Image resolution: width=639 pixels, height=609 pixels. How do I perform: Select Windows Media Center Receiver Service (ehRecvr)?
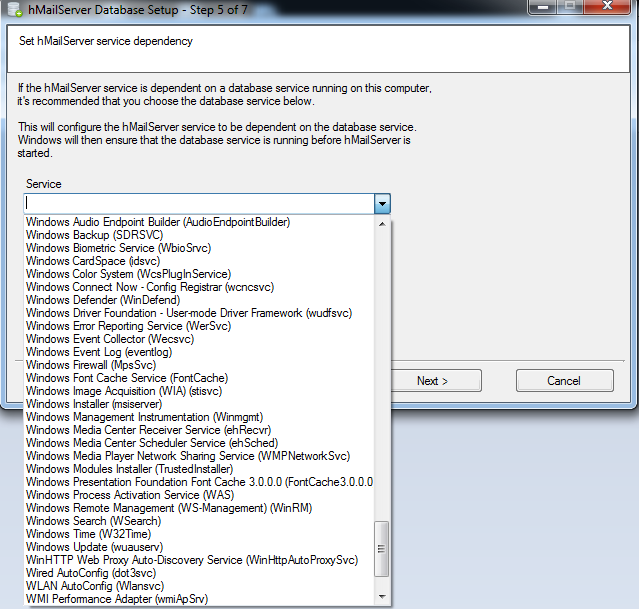point(199,430)
